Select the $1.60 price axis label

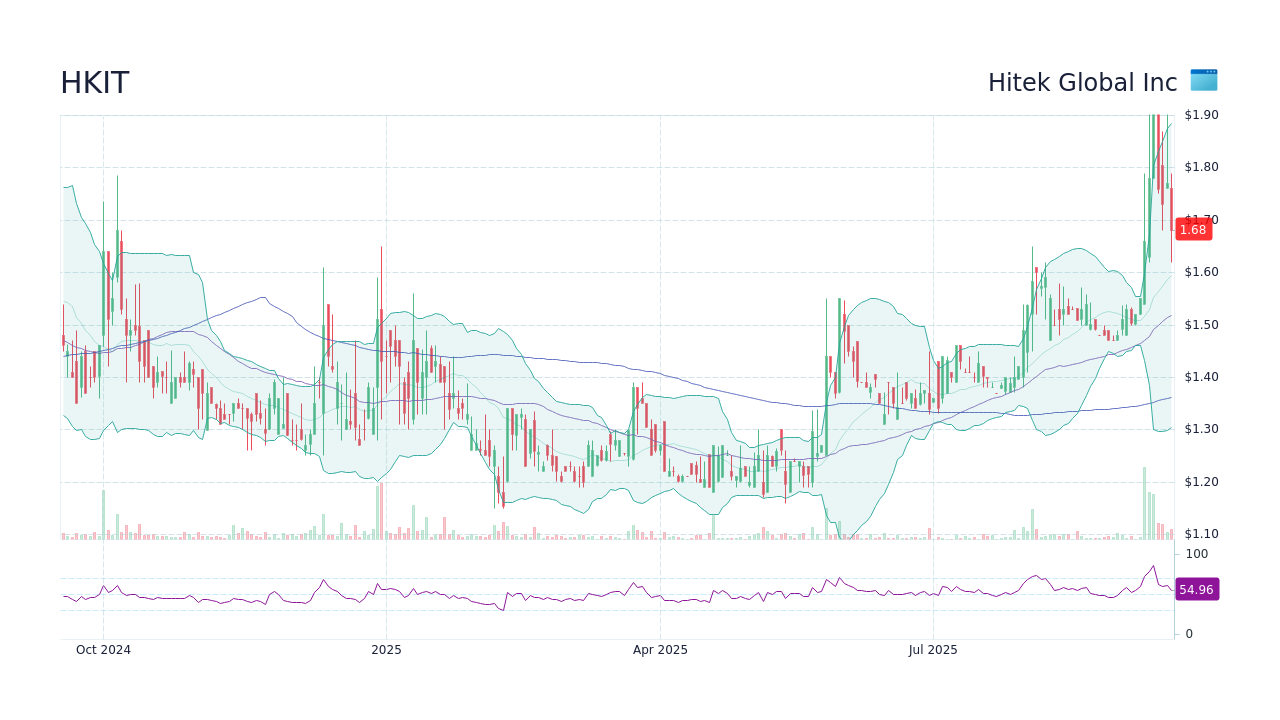coord(1201,272)
